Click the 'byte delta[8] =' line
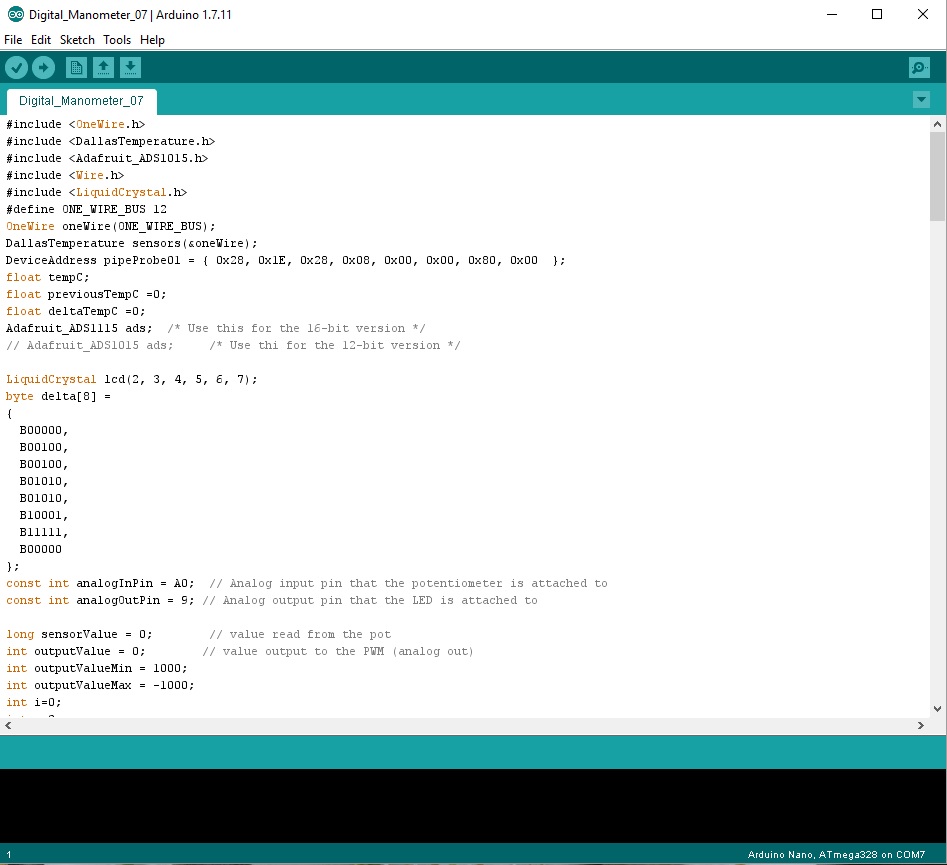947x865 pixels. coord(58,396)
